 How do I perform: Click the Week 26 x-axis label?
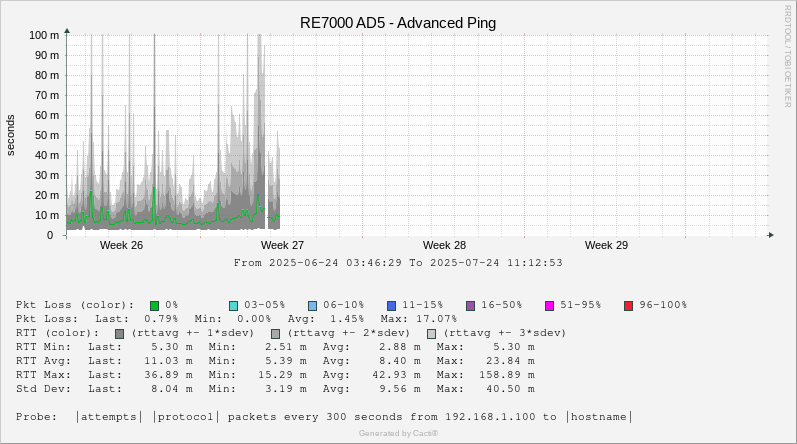tap(121, 245)
